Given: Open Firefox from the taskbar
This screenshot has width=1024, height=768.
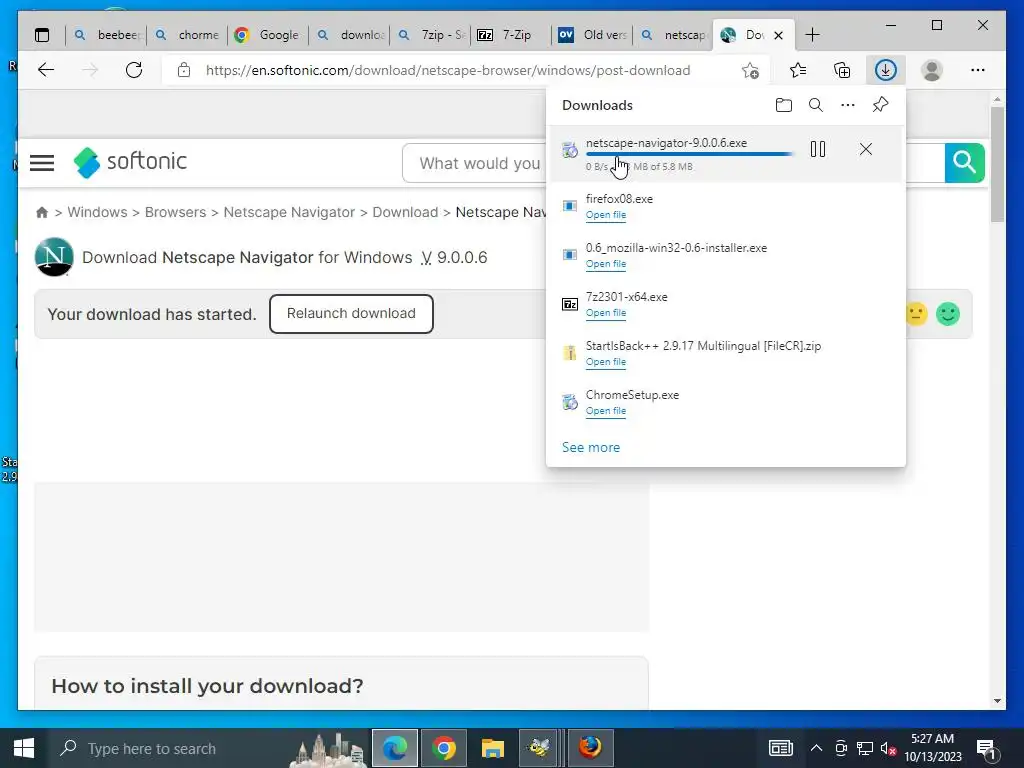Looking at the screenshot, I should click(x=590, y=748).
